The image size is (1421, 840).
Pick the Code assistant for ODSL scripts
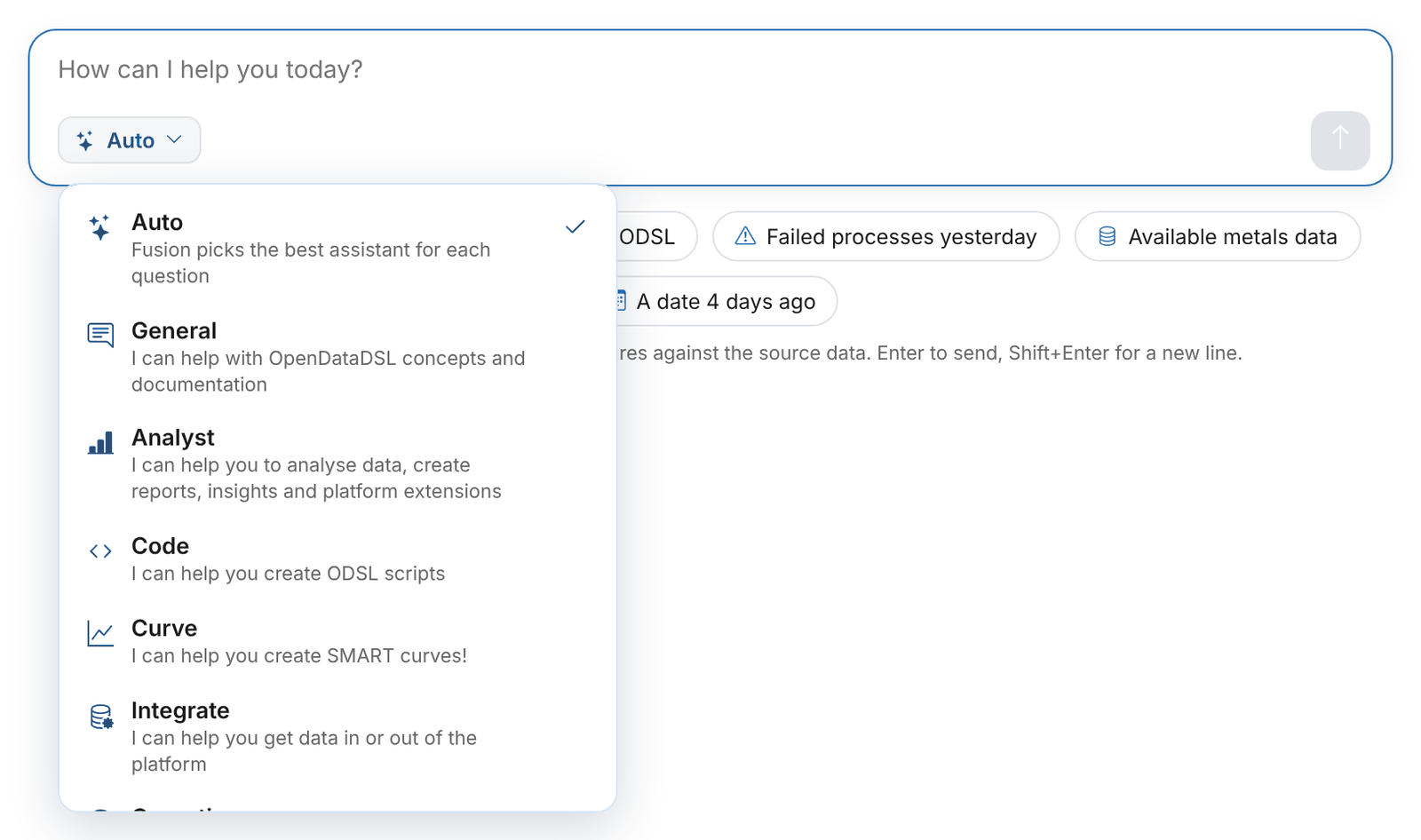click(337, 559)
